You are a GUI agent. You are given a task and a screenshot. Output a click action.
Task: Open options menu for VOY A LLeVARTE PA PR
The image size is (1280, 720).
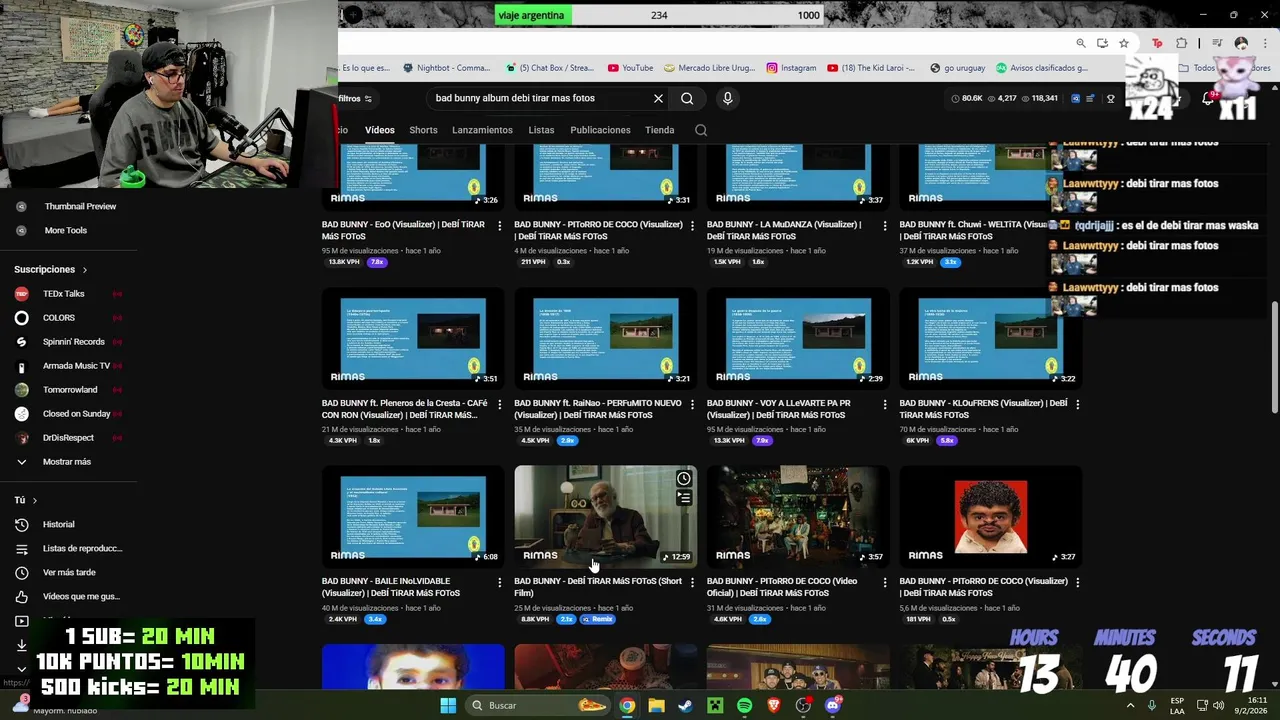click(884, 404)
